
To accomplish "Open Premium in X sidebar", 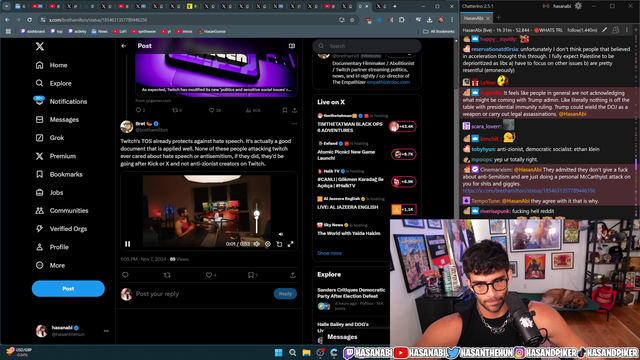I will click(56, 156).
